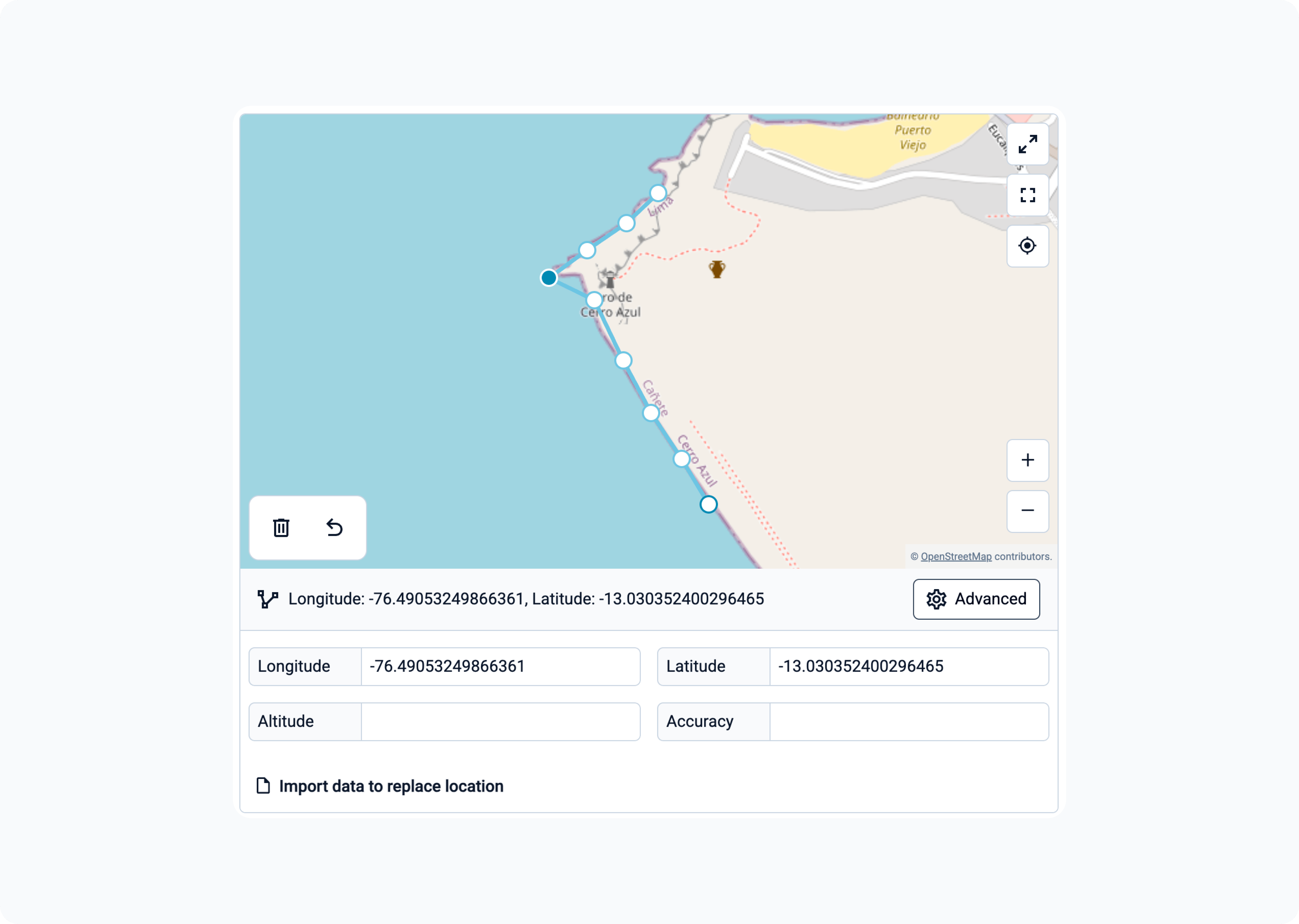Open fullscreen mode using the fullscreen icon
The width and height of the screenshot is (1299, 924).
(x=1027, y=195)
